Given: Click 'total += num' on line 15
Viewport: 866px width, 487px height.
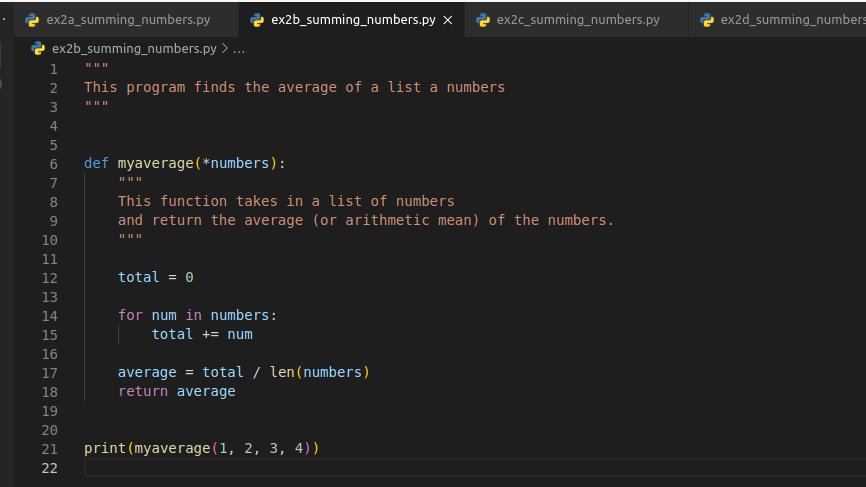Looking at the screenshot, I should tap(202, 334).
